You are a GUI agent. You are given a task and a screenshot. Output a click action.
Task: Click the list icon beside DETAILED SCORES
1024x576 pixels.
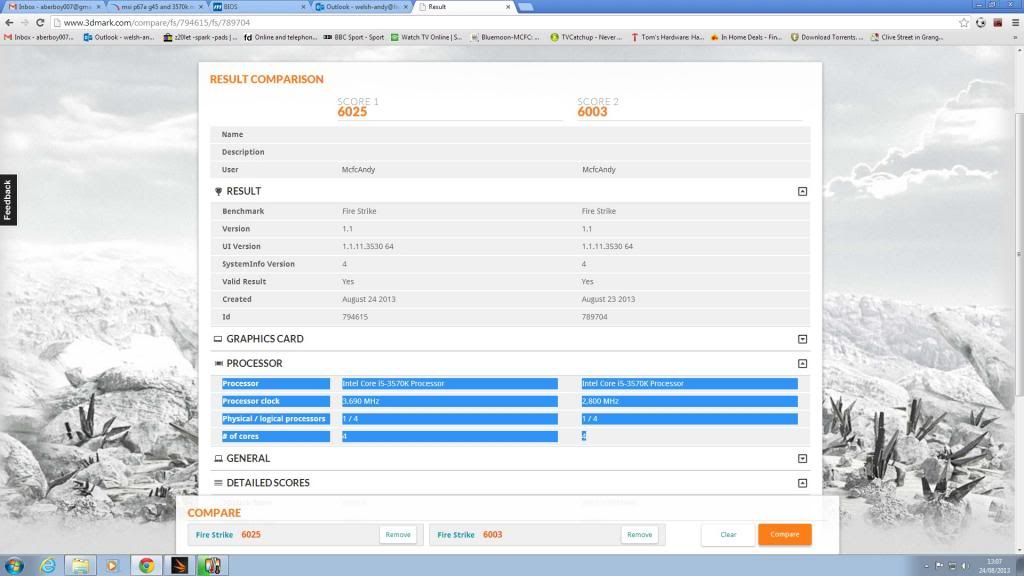point(218,483)
